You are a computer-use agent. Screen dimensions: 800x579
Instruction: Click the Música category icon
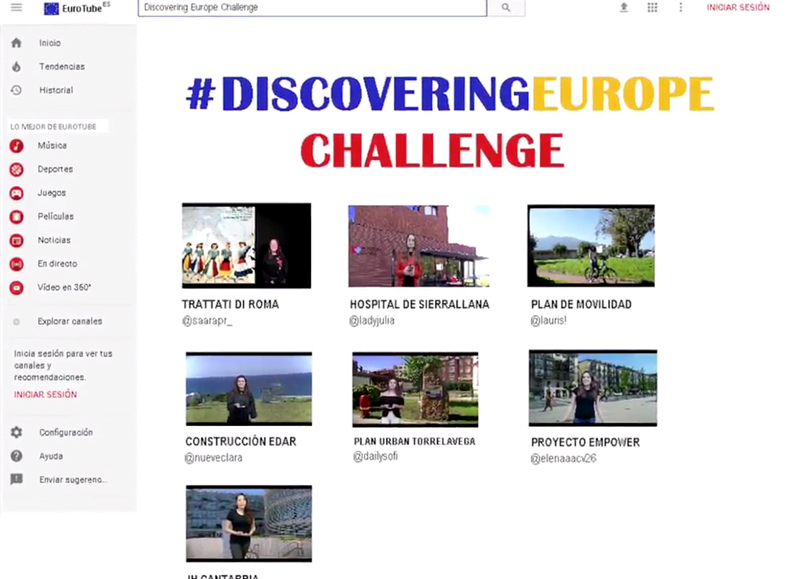click(16, 146)
